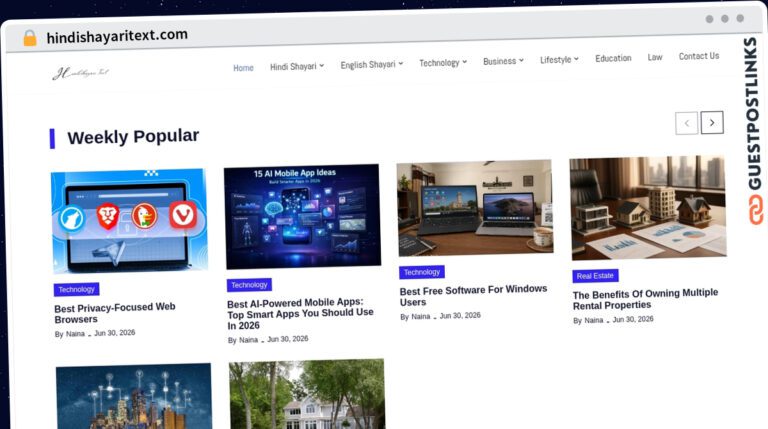Open Best Privacy-Focused Web Browsers article
This screenshot has width=768, height=429.
[115, 313]
